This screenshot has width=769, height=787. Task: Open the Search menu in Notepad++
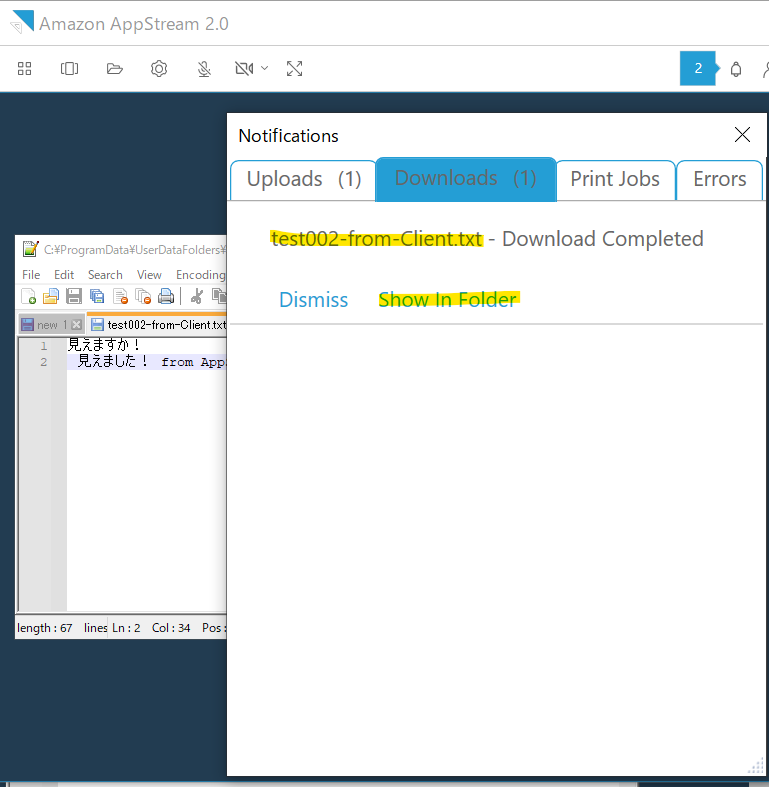click(105, 275)
